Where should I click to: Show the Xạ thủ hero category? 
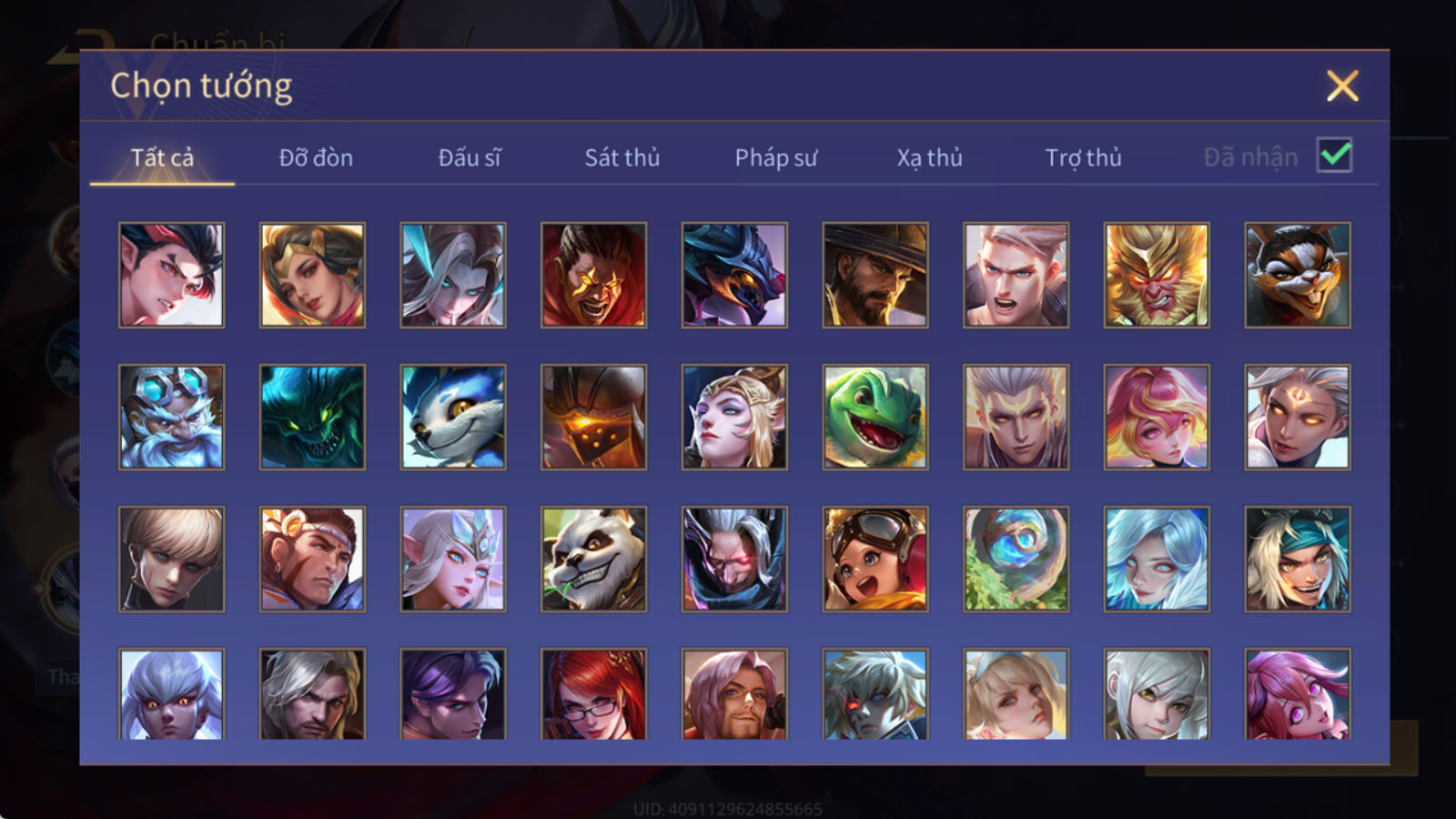pos(929,157)
